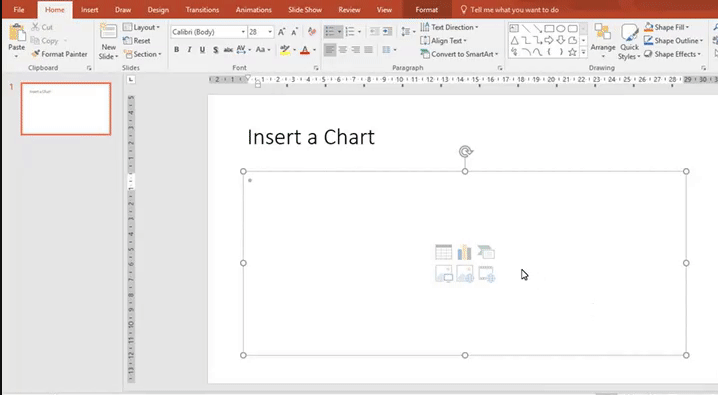Justify the text
The height and width of the screenshot is (395, 718).
click(369, 49)
